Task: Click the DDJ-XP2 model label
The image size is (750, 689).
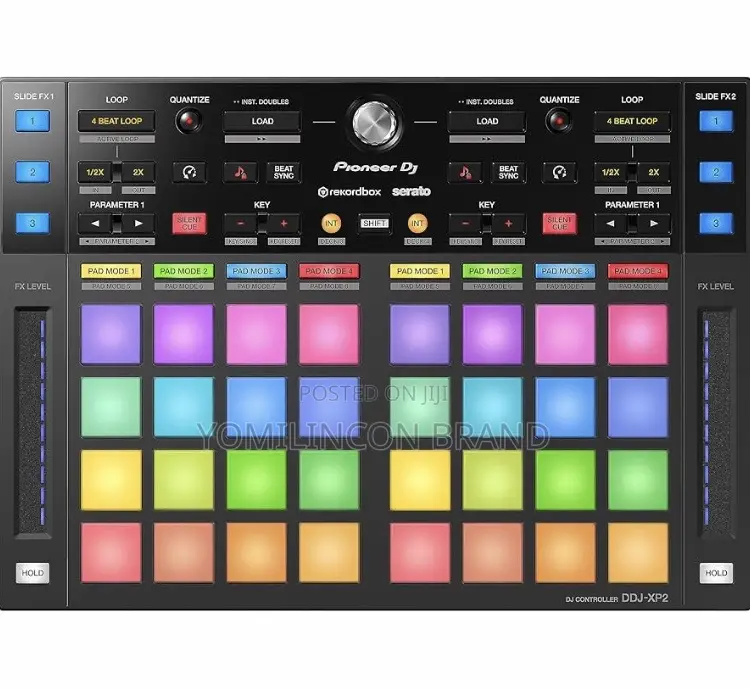Action: (644, 598)
